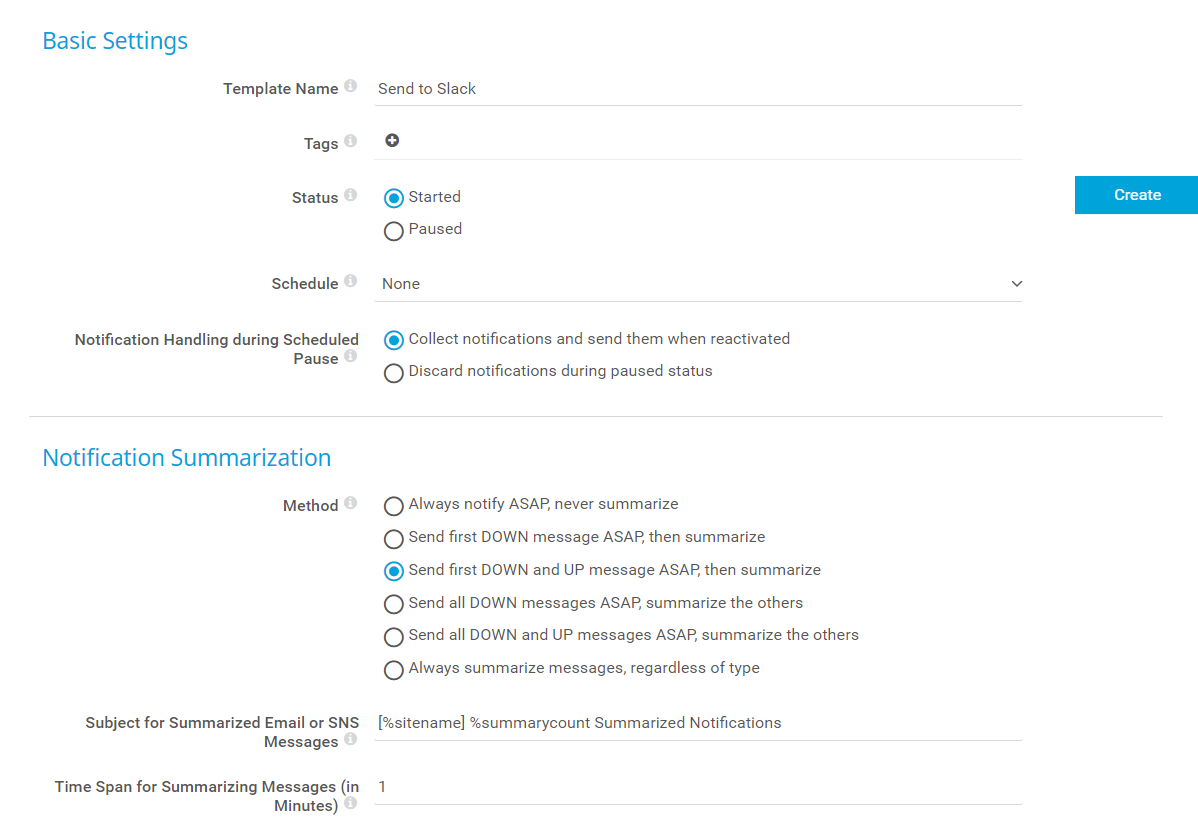Open the info icon beside Method label

[x=350, y=504]
